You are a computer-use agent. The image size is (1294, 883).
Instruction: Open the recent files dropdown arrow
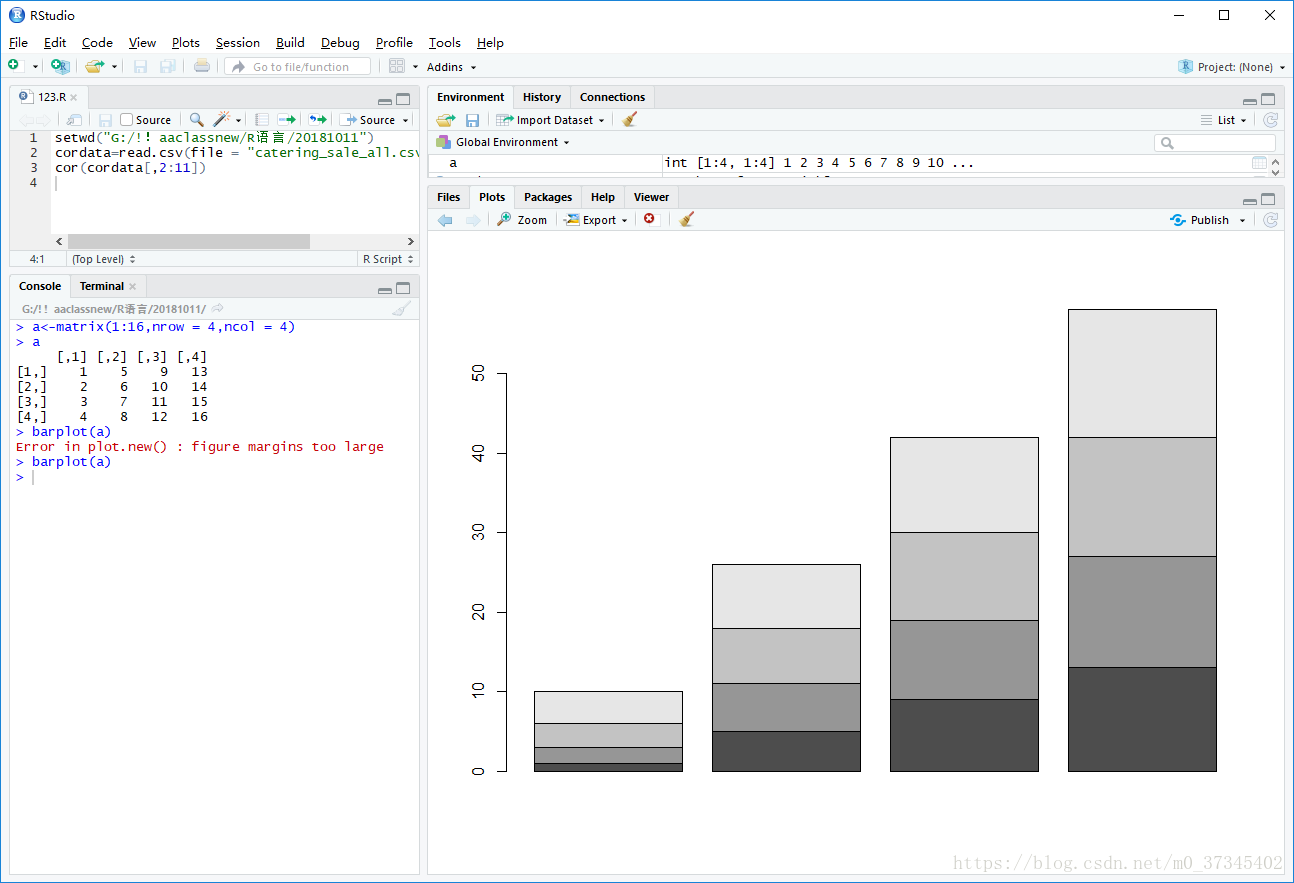[x=114, y=67]
